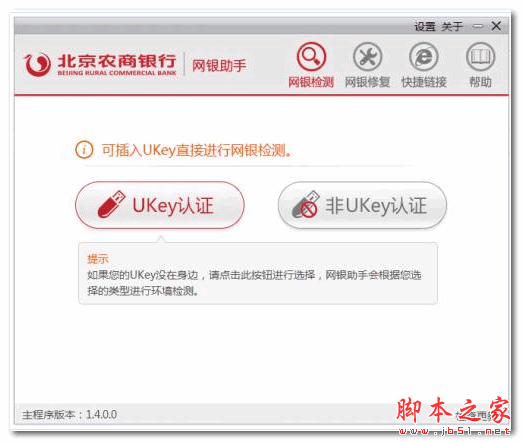Viewport: 522px width, 442px height.
Task: Click the red USB key icon
Action: [x=111, y=205]
